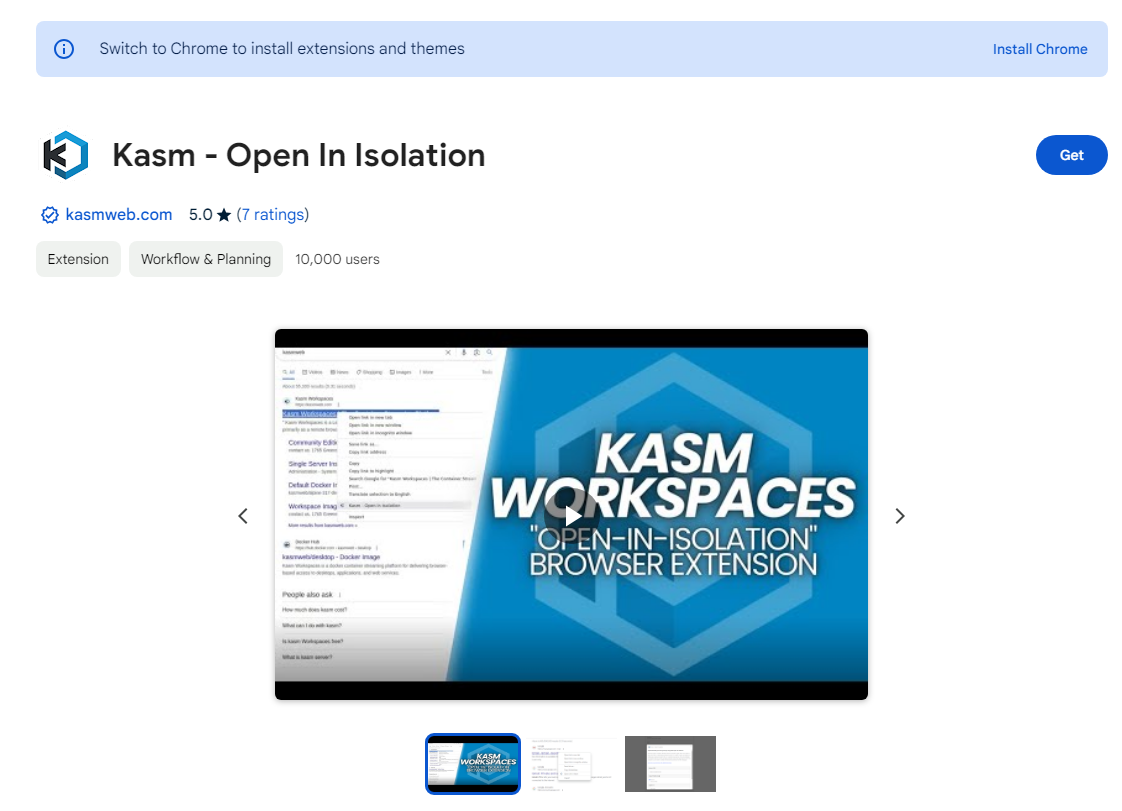The height and width of the screenshot is (811, 1122).
Task: Click the verified publisher badge icon
Action: pos(49,215)
